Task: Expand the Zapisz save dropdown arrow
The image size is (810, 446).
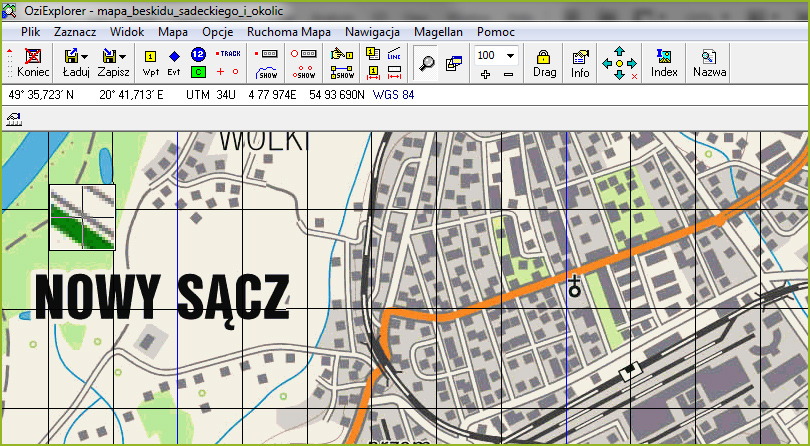Action: point(122,56)
